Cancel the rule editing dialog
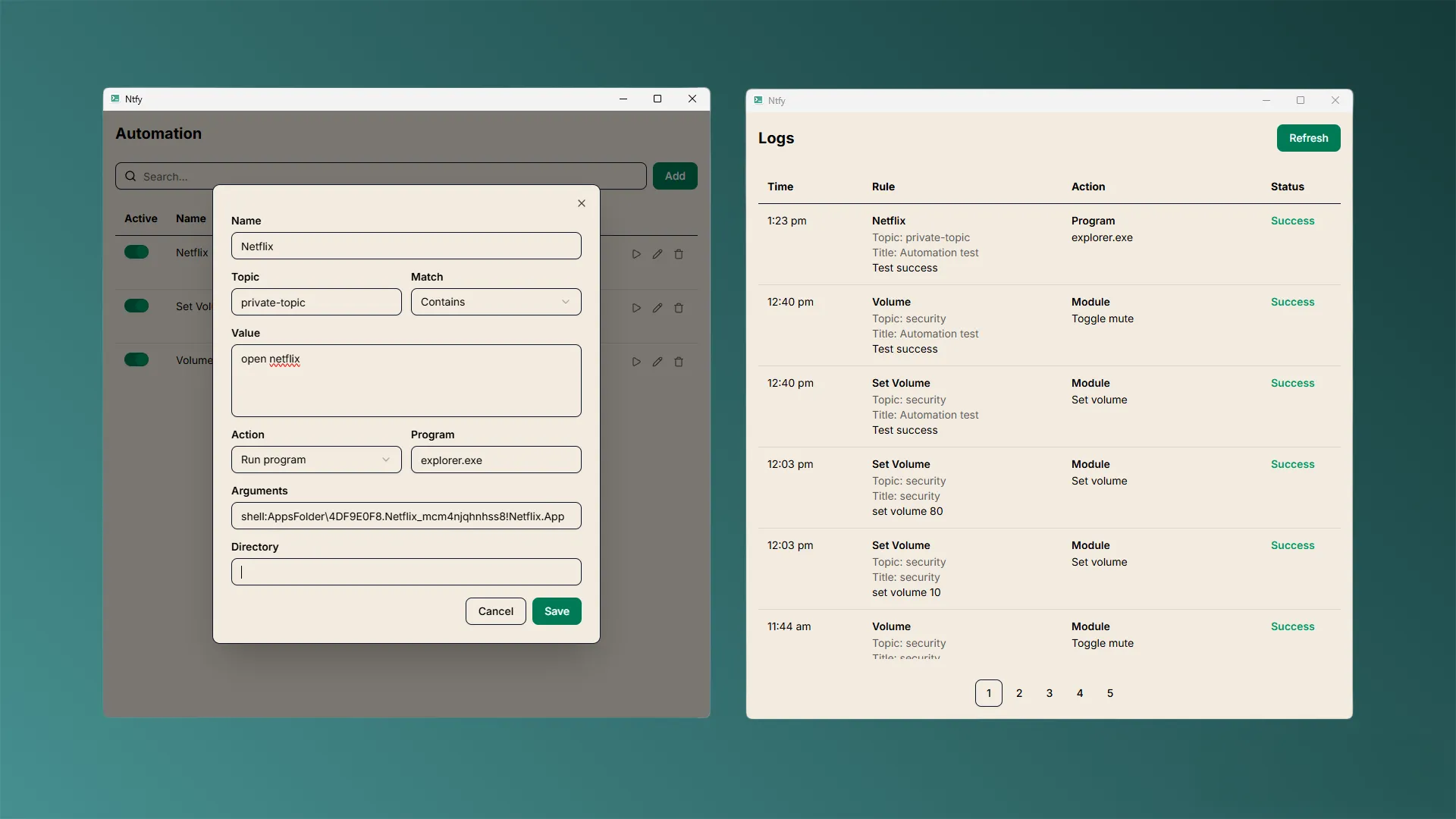Viewport: 1456px width, 819px height. tap(496, 611)
